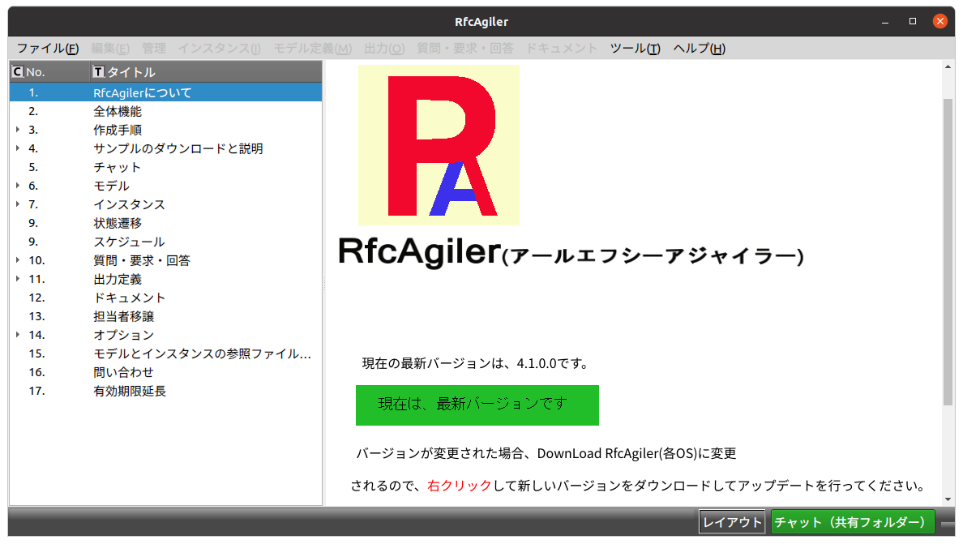Click the レイアウト button

point(732,522)
